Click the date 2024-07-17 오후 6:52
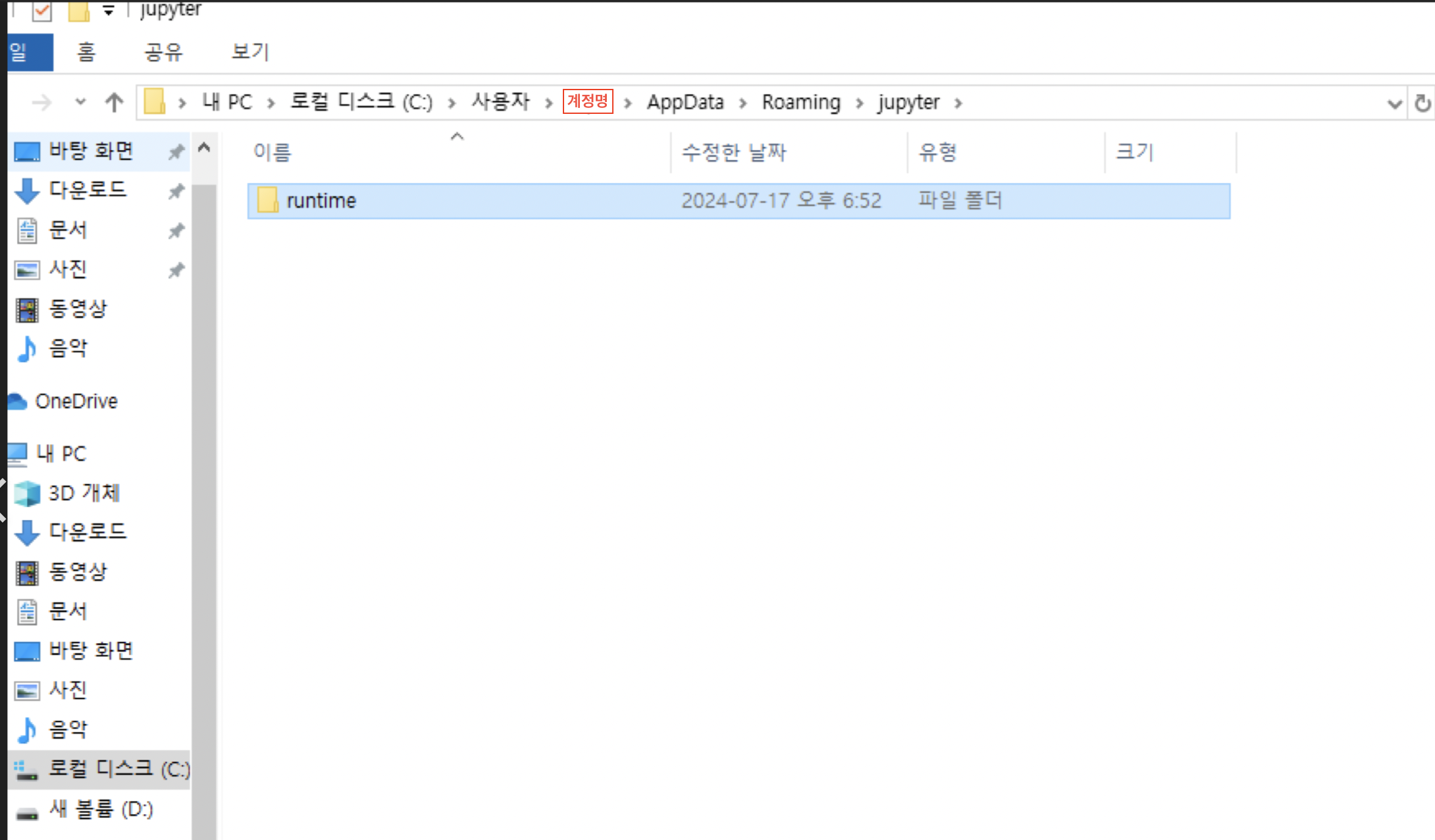Screen dimensions: 1435x840 click(781, 200)
